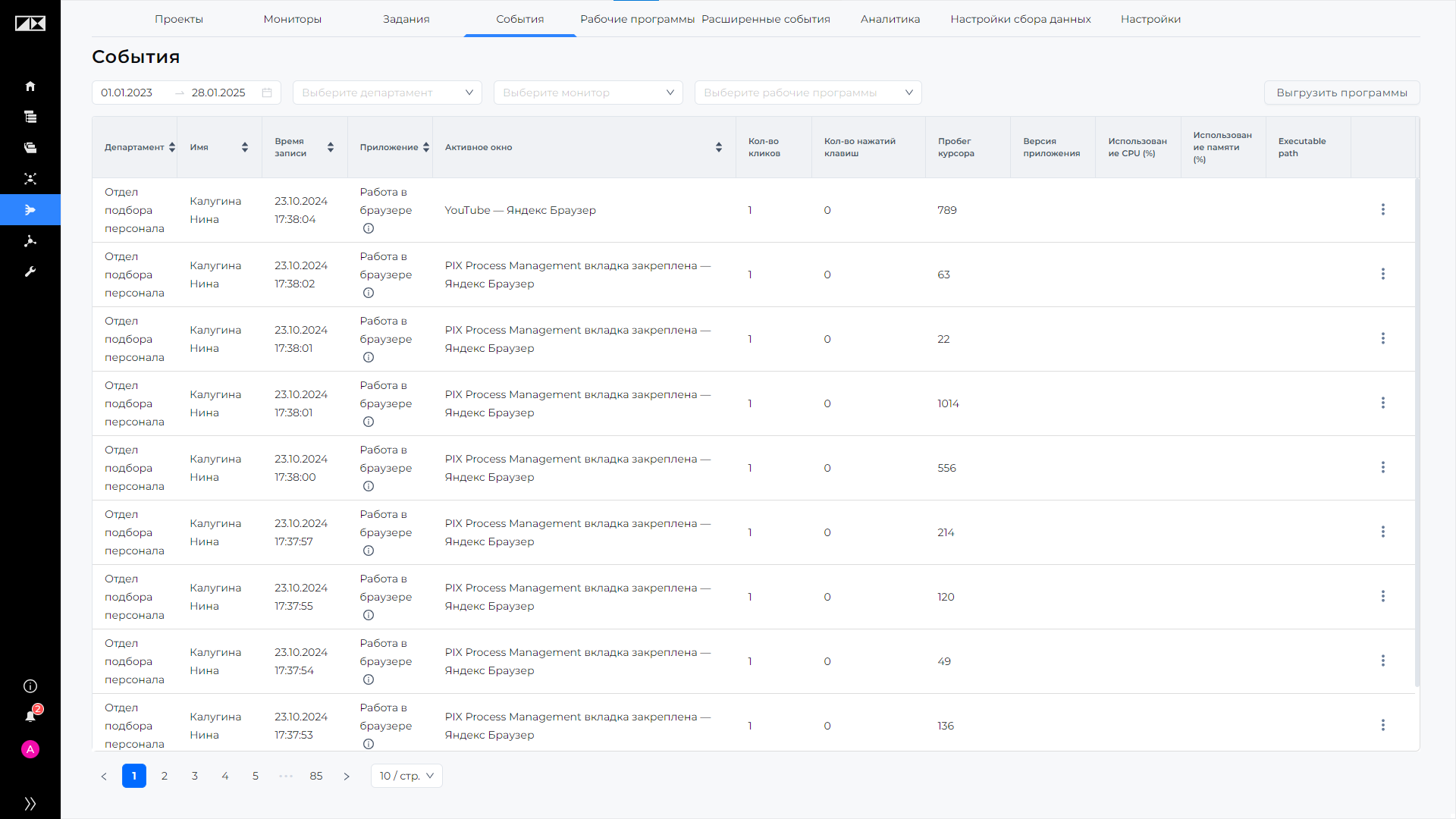Sort table by Имя column
This screenshot has height=819, width=1456.
click(x=245, y=147)
